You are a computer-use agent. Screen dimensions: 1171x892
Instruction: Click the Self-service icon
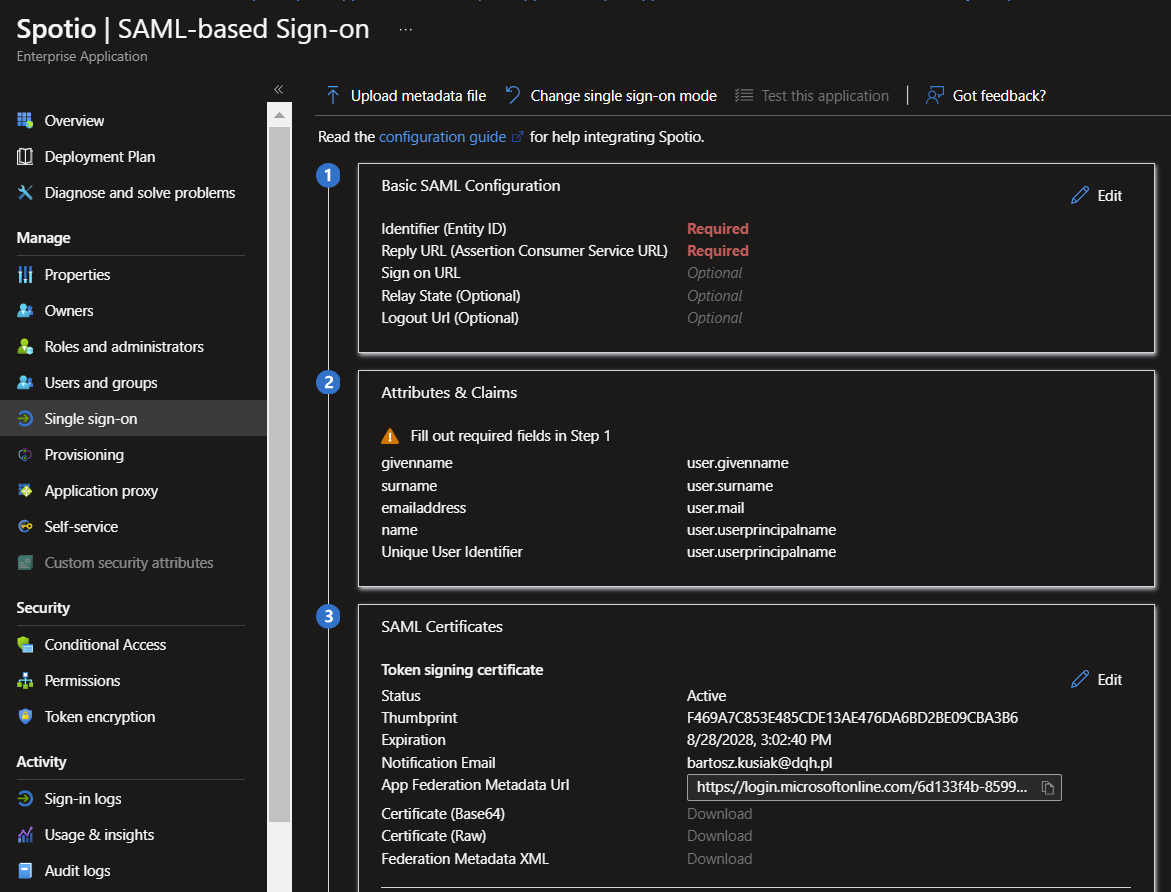pos(25,526)
